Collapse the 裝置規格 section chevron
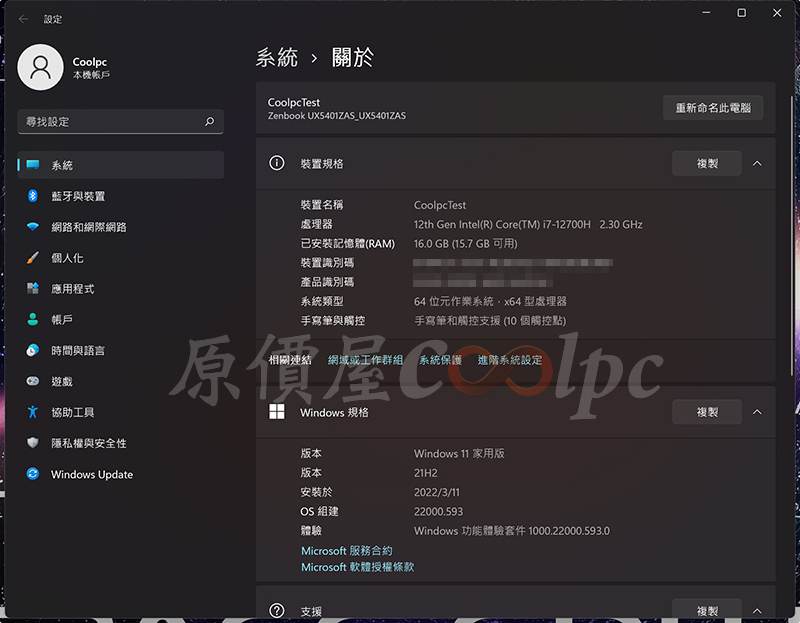Viewport: 800px width, 623px height. (757, 163)
